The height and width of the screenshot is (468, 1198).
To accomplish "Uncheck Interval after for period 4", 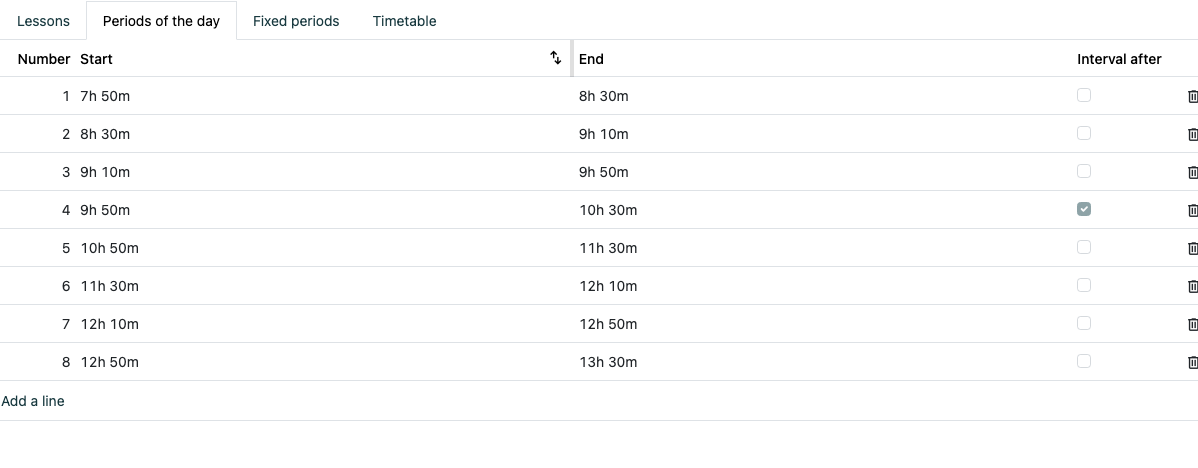I will [x=1083, y=208].
